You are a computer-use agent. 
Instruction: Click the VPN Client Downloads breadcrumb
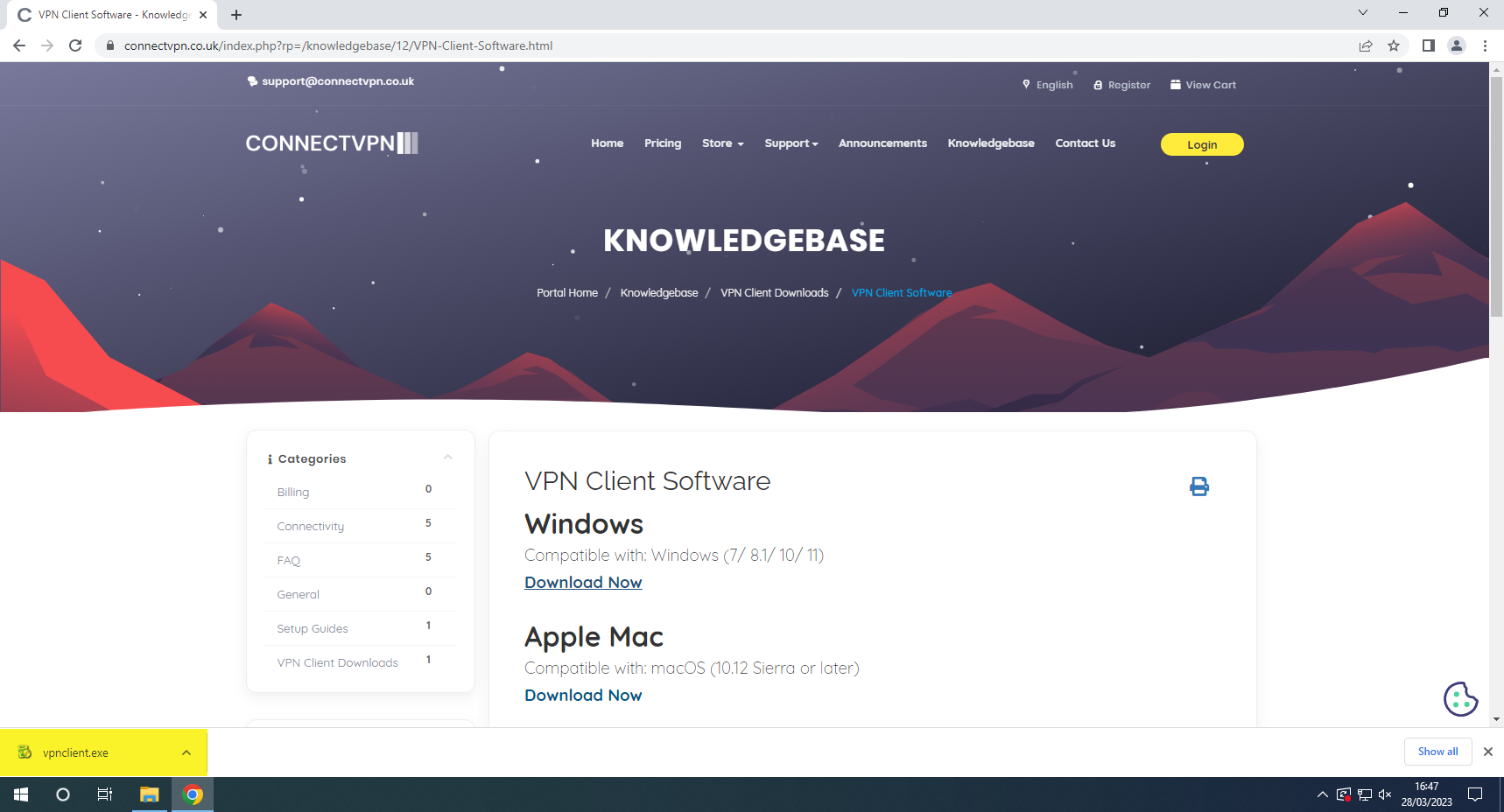[774, 293]
